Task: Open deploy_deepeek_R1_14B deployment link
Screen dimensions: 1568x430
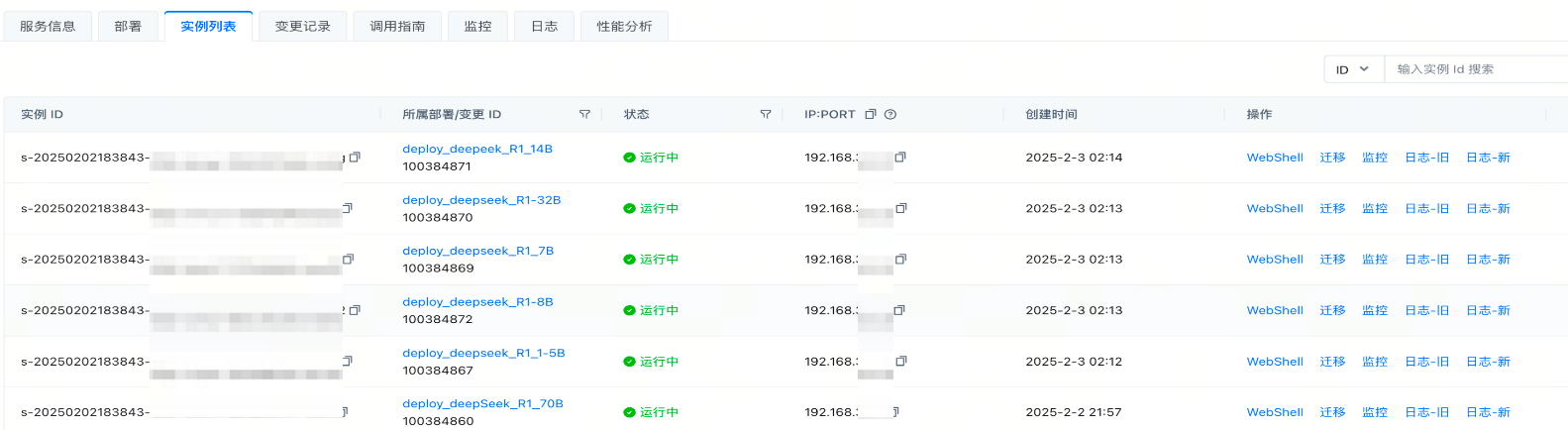Action: click(477, 149)
